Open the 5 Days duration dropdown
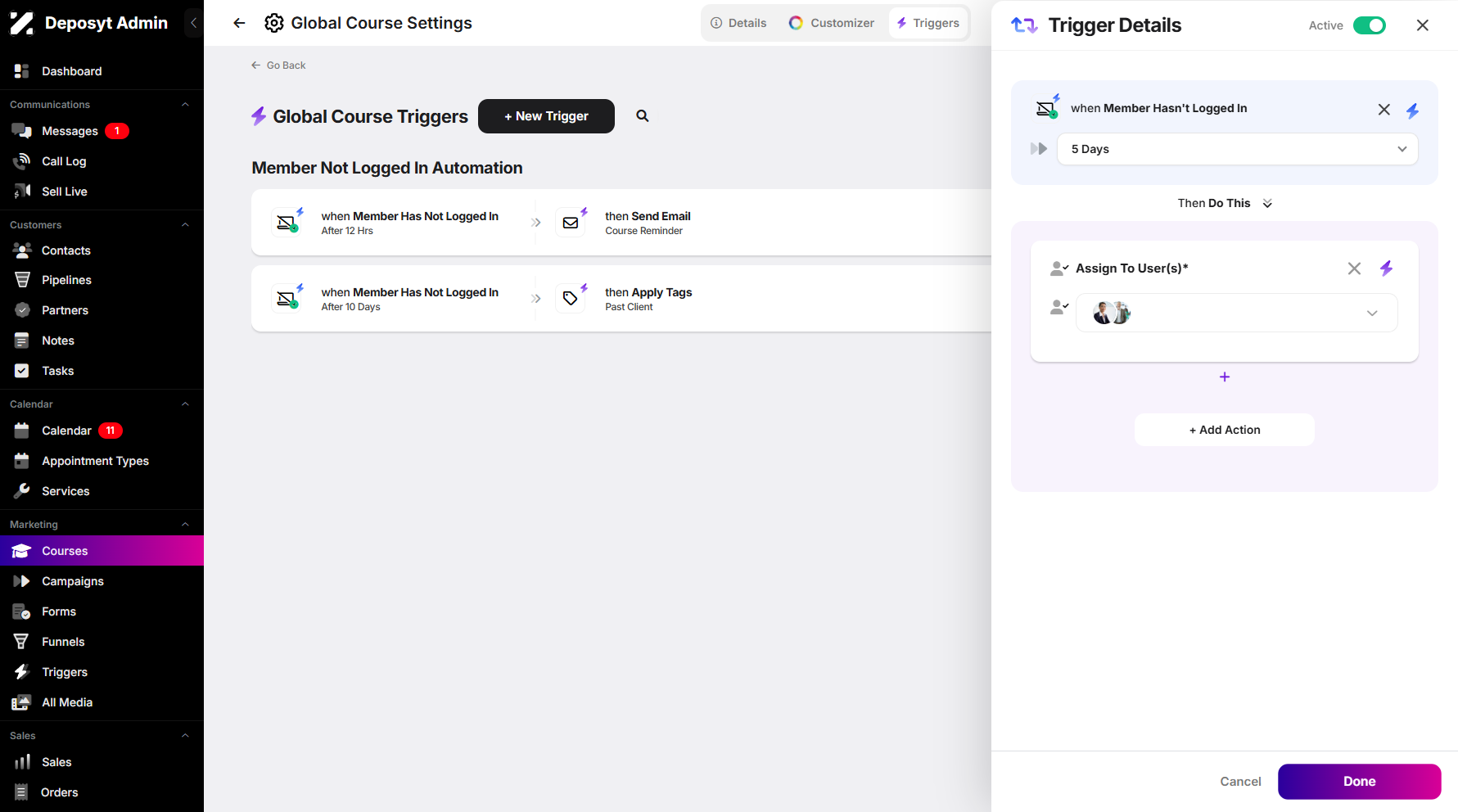This screenshot has height=812, width=1458. [1238, 149]
